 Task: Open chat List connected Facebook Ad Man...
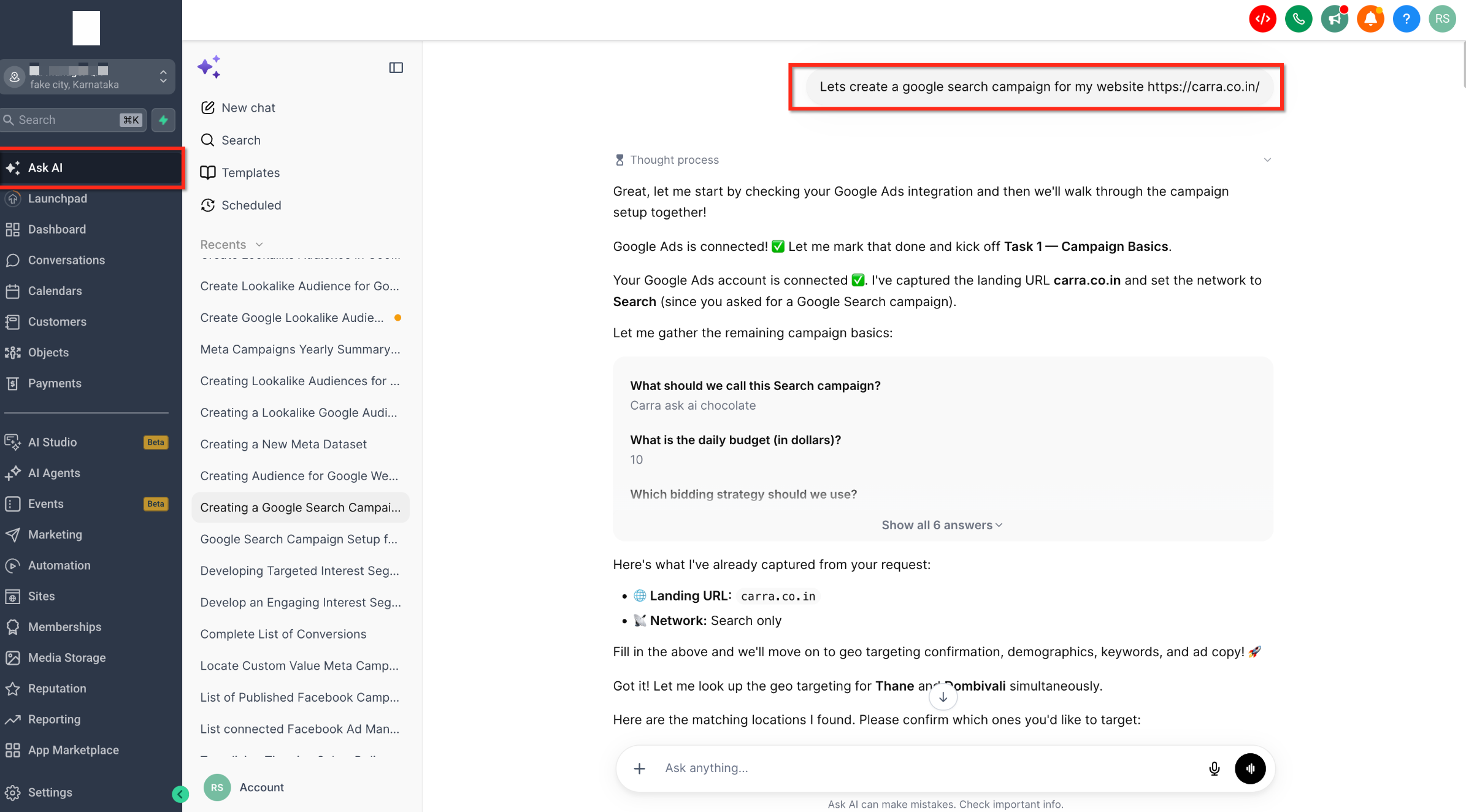coord(301,729)
